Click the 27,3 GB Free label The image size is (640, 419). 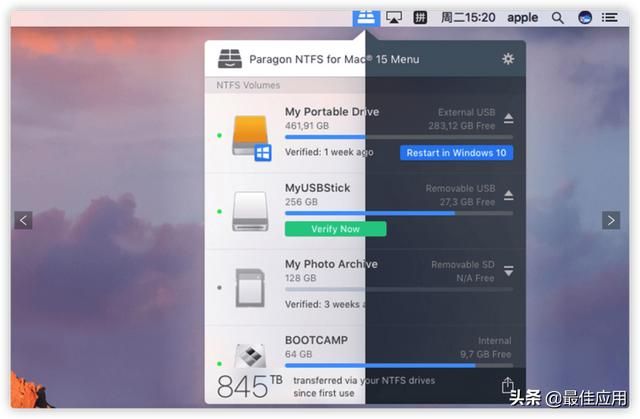click(x=467, y=202)
